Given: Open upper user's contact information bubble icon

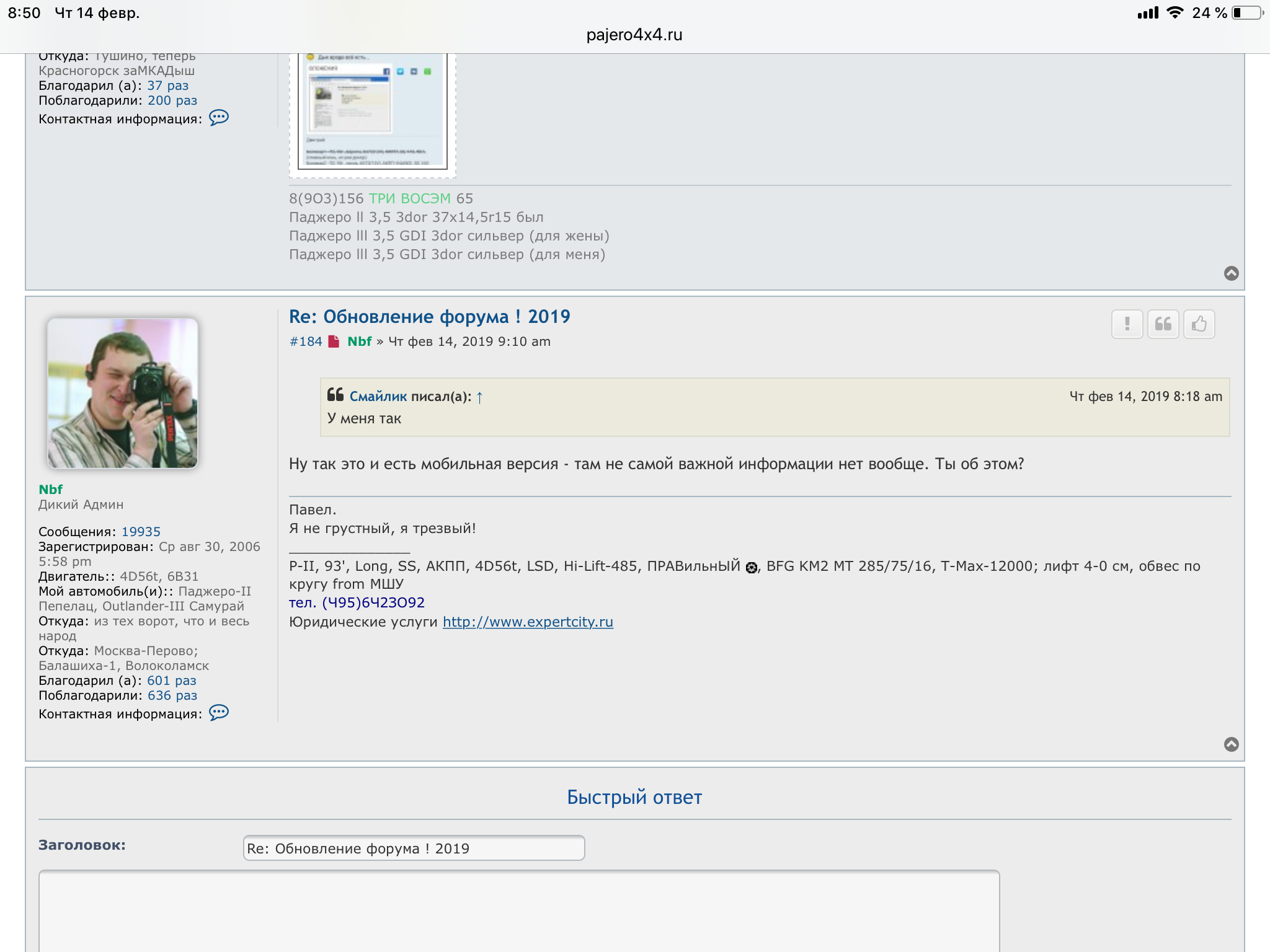Looking at the screenshot, I should [219, 118].
